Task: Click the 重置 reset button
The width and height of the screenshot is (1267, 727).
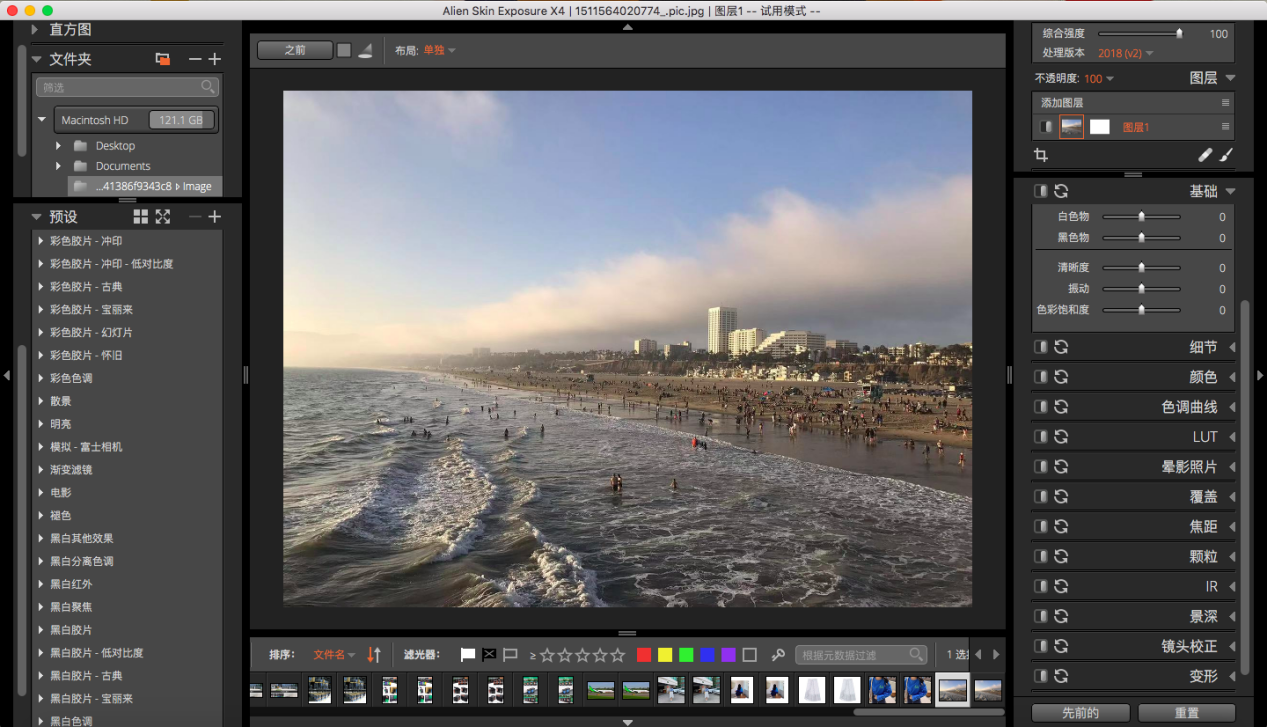Action: click(1186, 713)
